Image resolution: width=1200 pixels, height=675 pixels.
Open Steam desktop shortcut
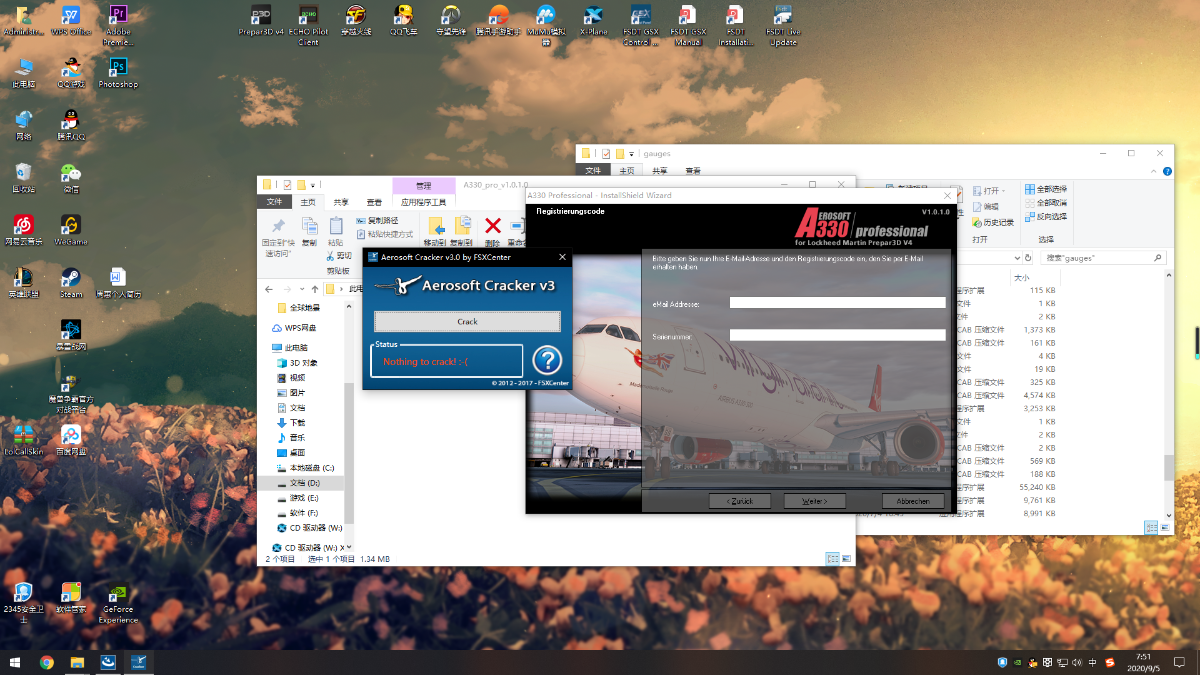pos(71,281)
